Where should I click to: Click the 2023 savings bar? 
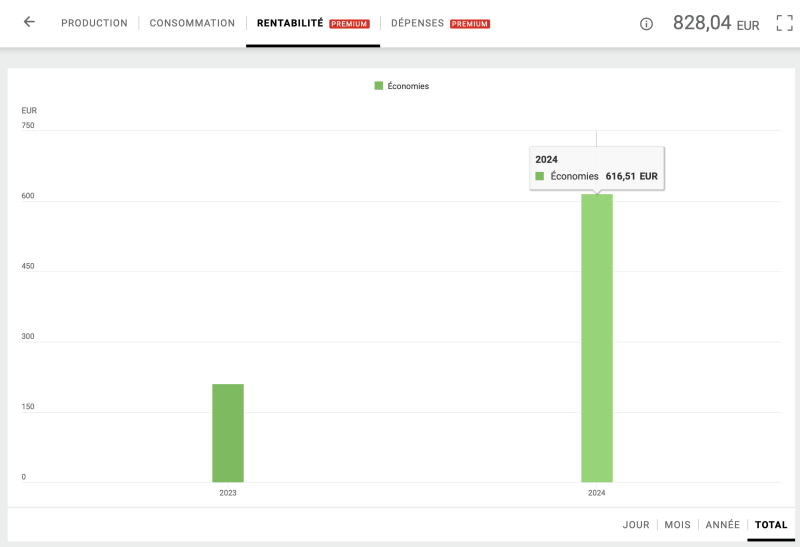point(228,433)
